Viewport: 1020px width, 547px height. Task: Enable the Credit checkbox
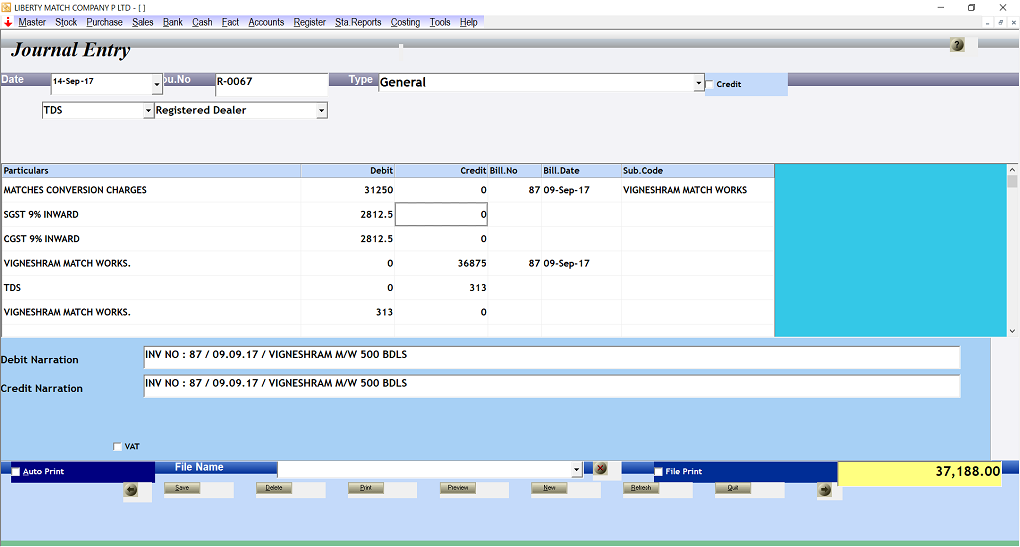(710, 84)
